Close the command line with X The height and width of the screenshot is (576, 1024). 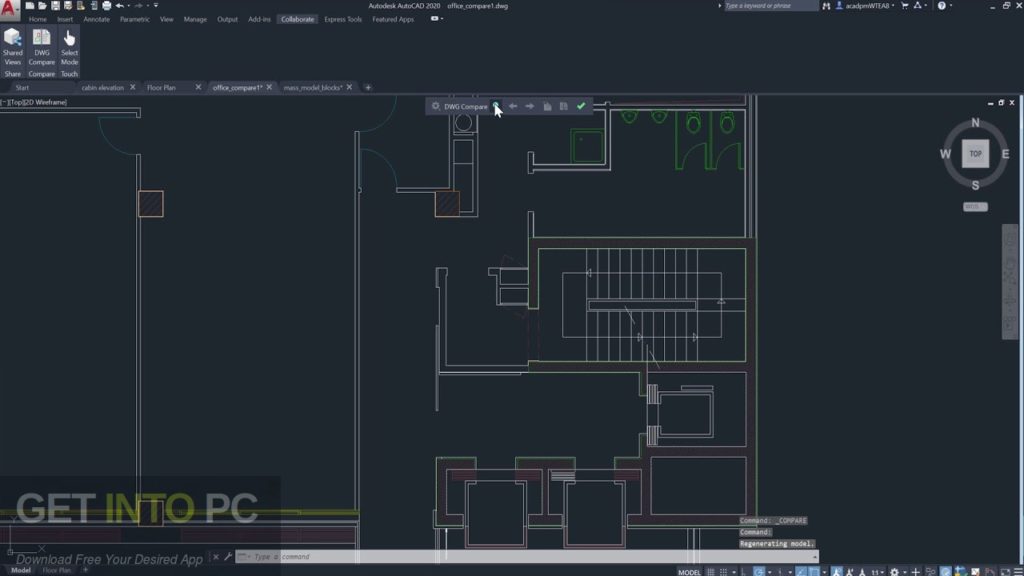pos(216,556)
